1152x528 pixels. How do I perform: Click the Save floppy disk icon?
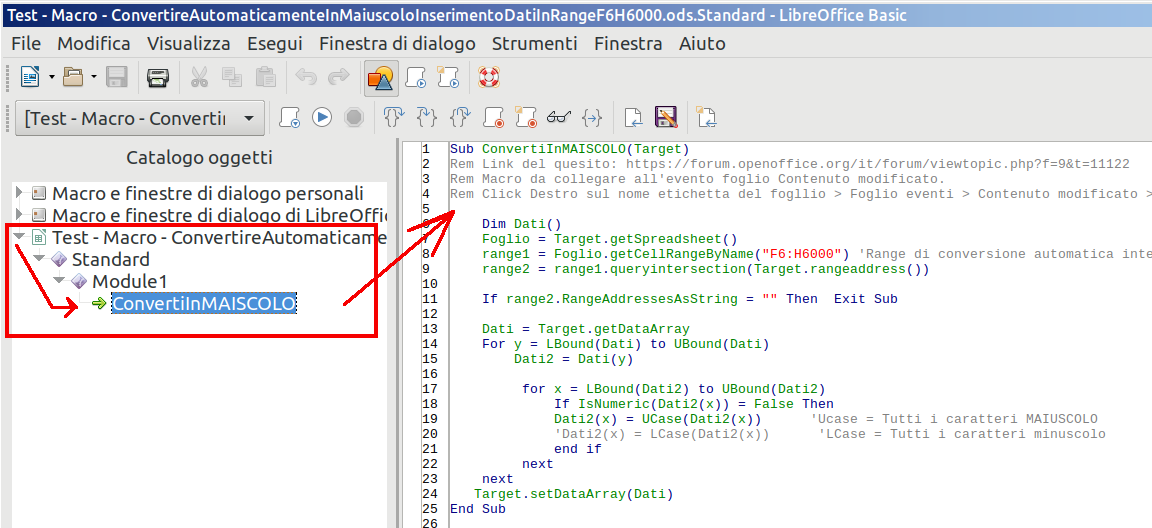click(118, 77)
